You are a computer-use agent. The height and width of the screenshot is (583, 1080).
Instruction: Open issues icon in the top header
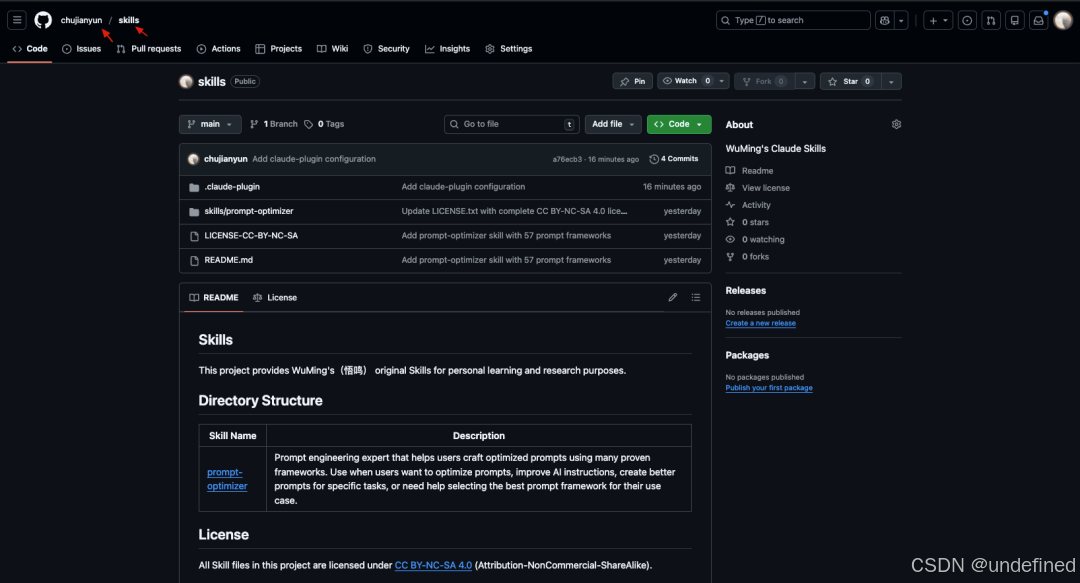pos(967,21)
